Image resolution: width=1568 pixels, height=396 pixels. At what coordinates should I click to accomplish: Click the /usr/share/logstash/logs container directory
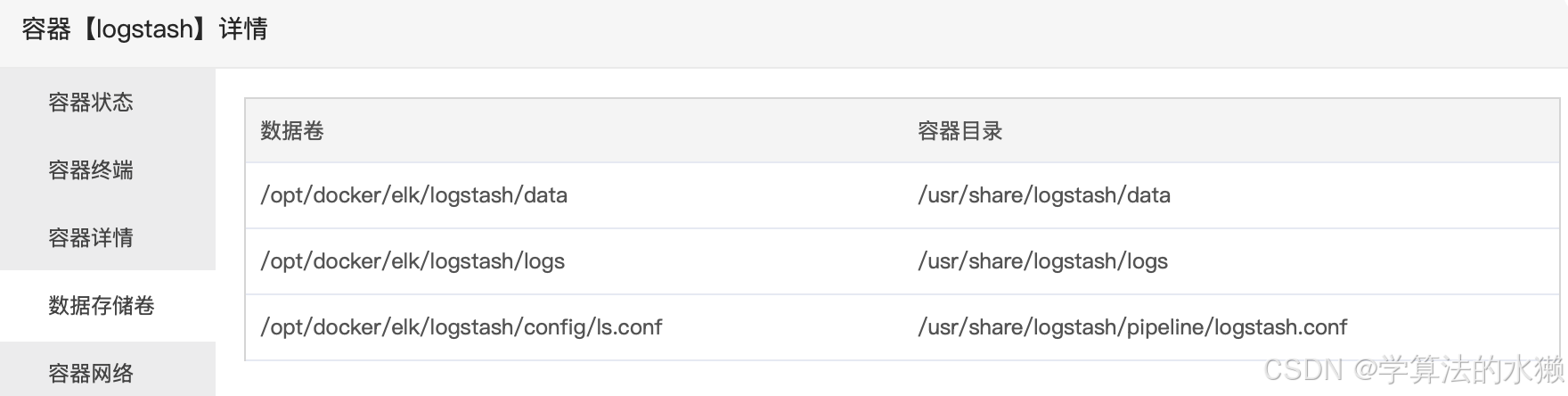pyautogui.click(x=1043, y=261)
